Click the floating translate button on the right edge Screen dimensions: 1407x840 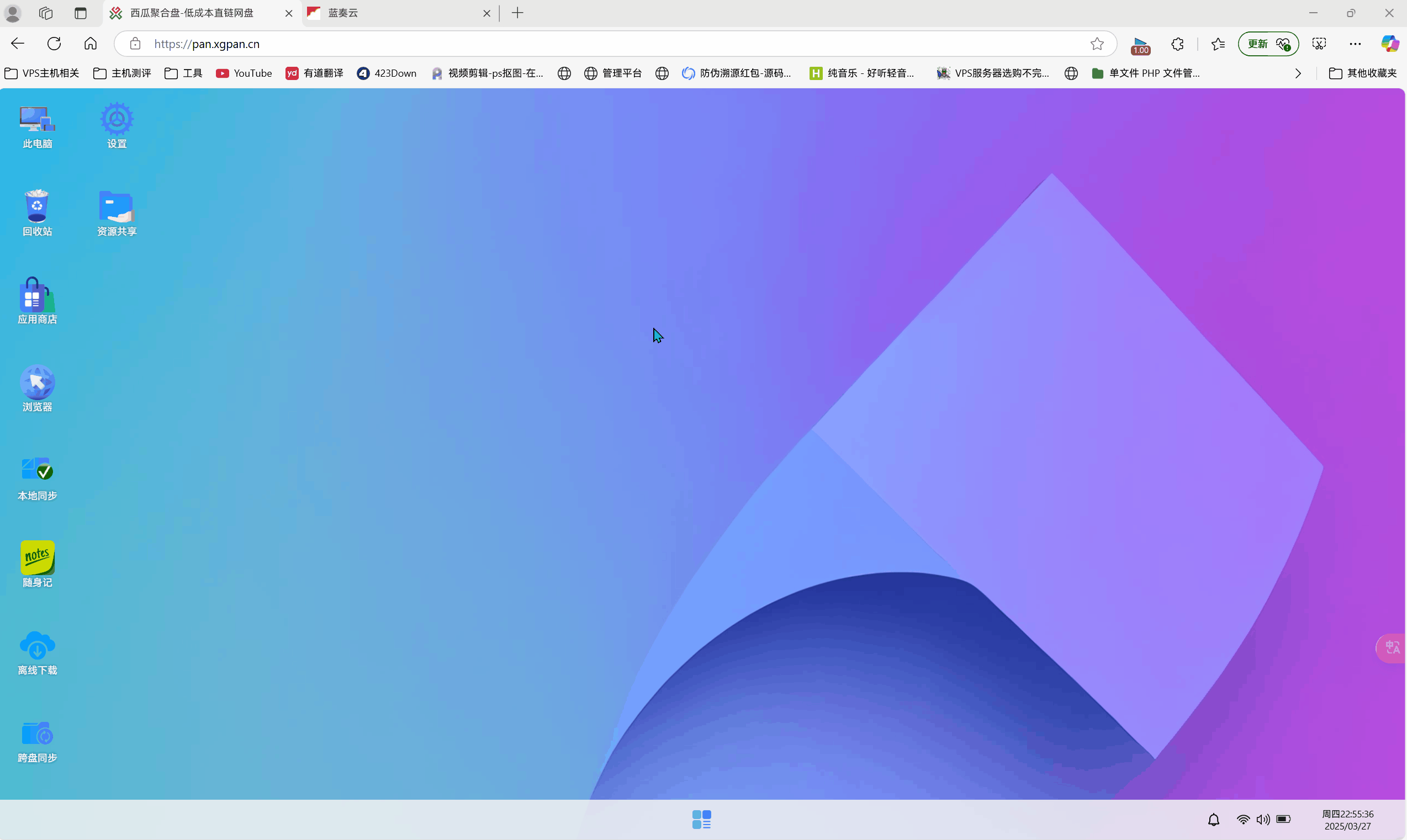[x=1392, y=647]
